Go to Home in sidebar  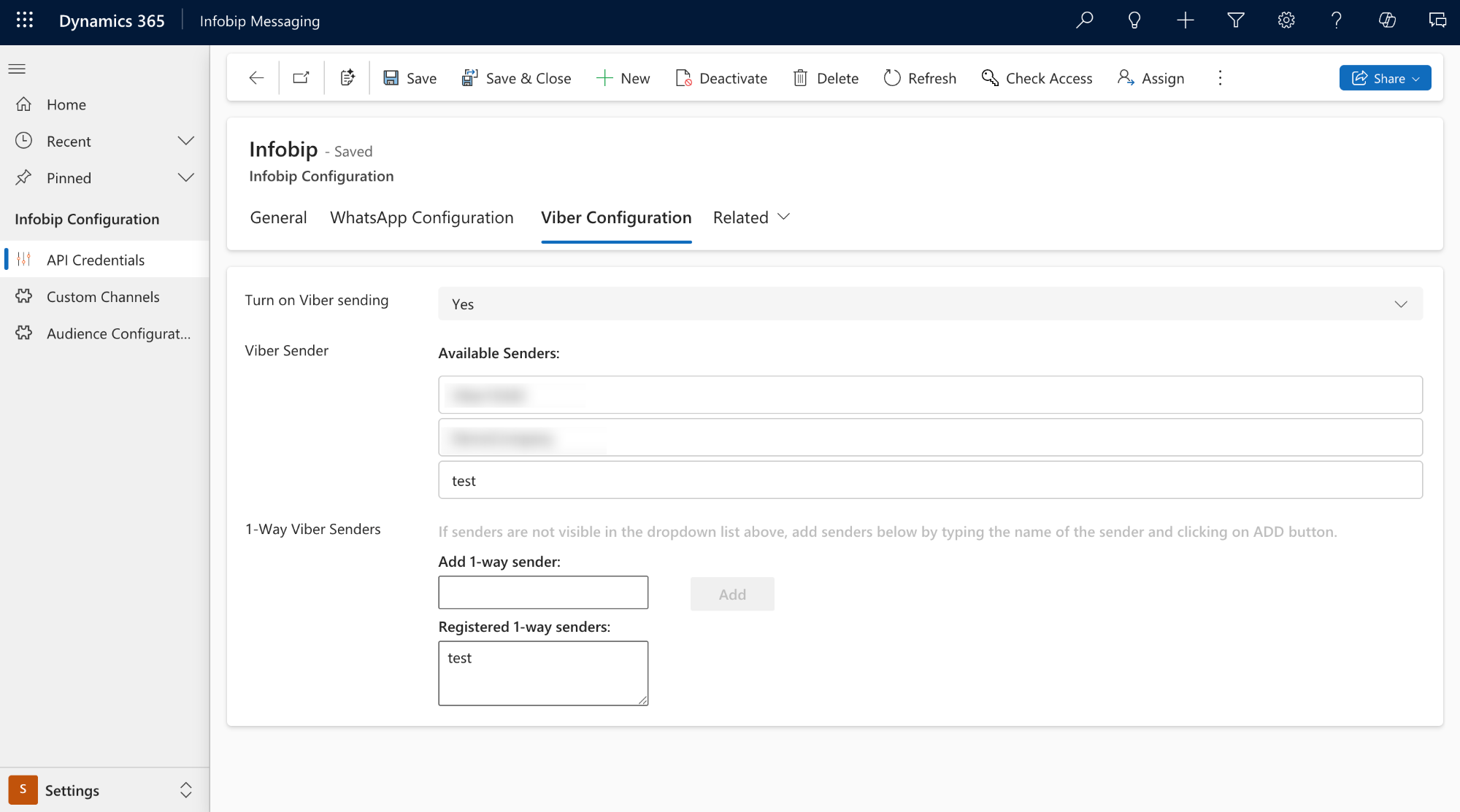[105, 104]
